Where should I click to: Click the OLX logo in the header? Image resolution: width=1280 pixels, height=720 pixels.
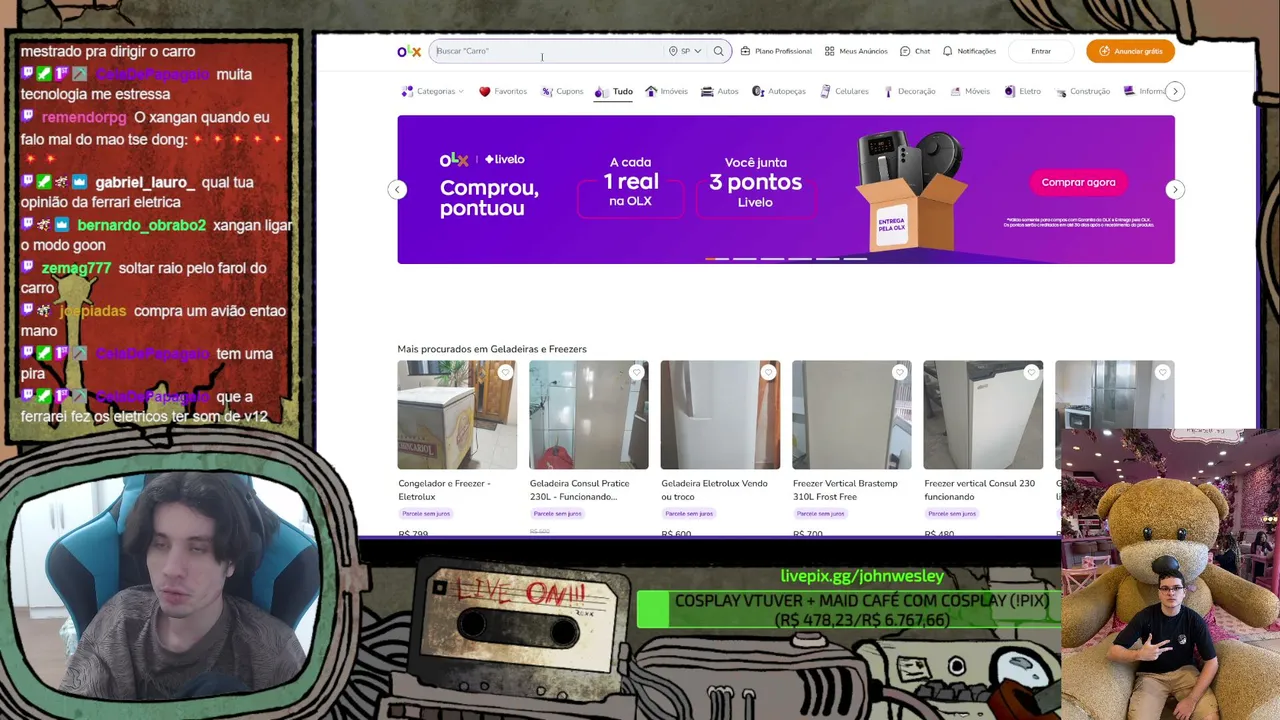point(409,51)
